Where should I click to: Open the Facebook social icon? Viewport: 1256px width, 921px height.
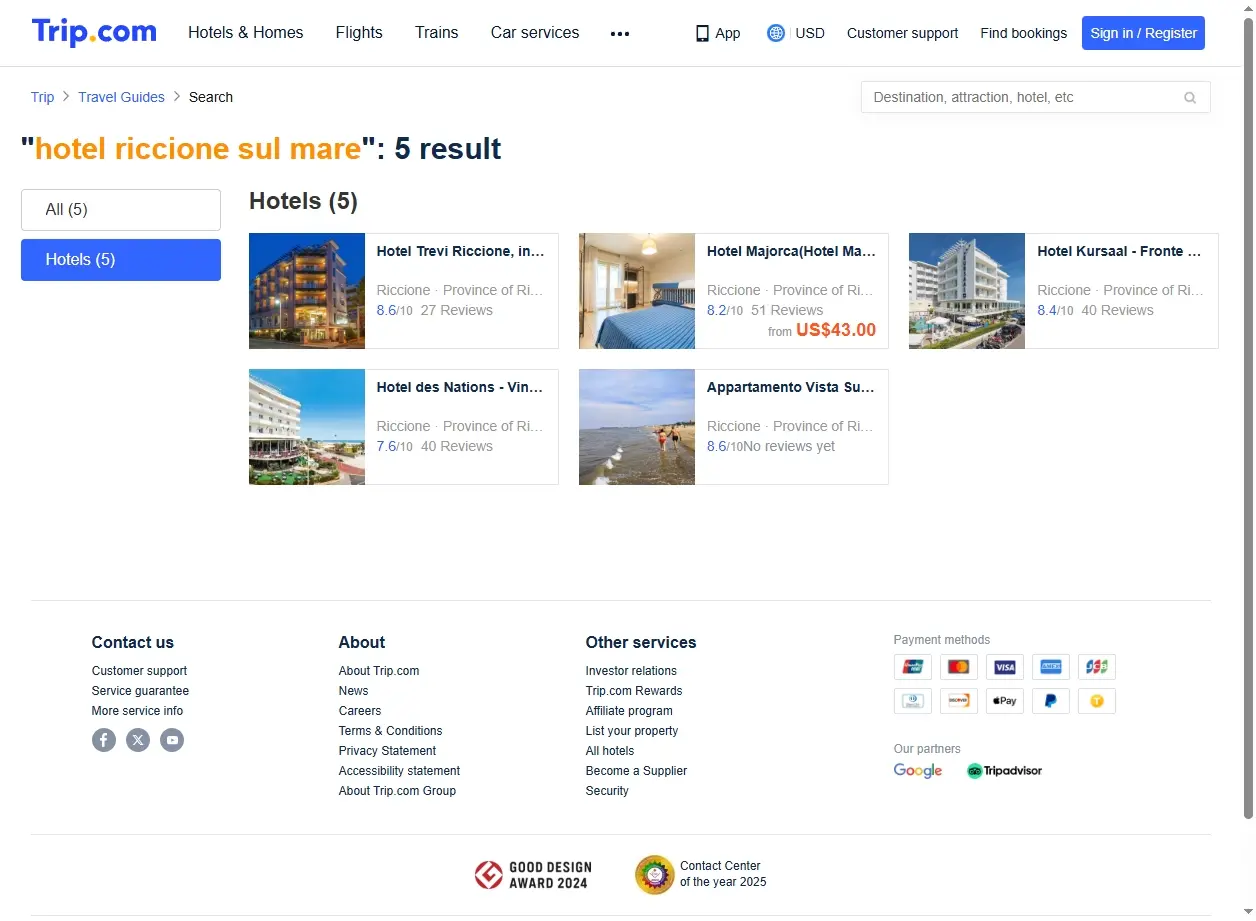click(104, 740)
